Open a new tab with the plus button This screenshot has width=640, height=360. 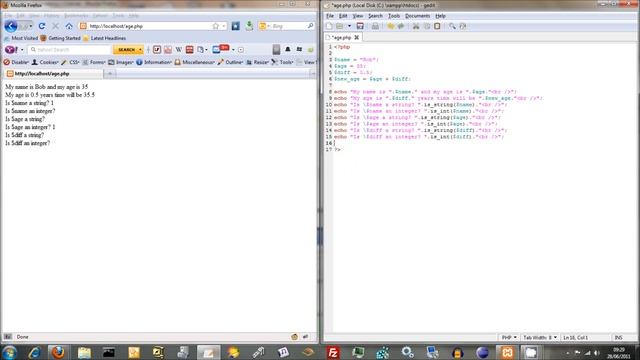[x=109, y=73]
